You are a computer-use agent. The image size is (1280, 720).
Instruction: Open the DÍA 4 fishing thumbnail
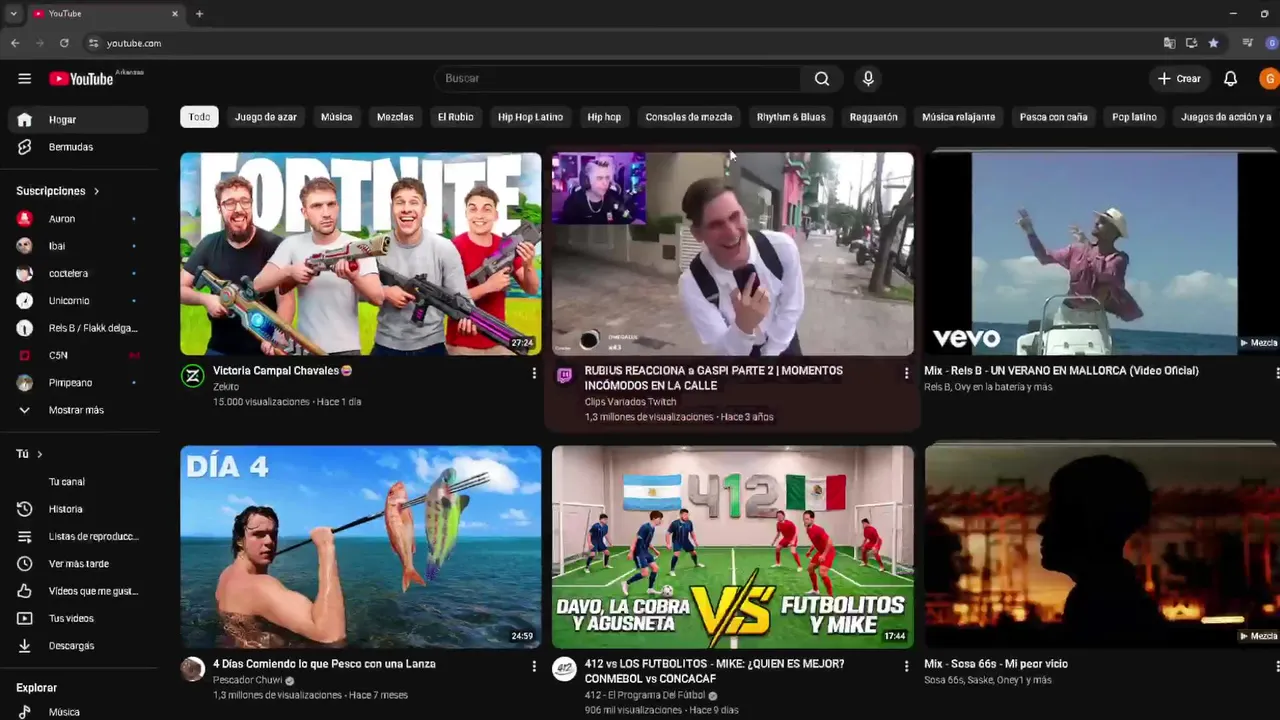click(x=361, y=547)
